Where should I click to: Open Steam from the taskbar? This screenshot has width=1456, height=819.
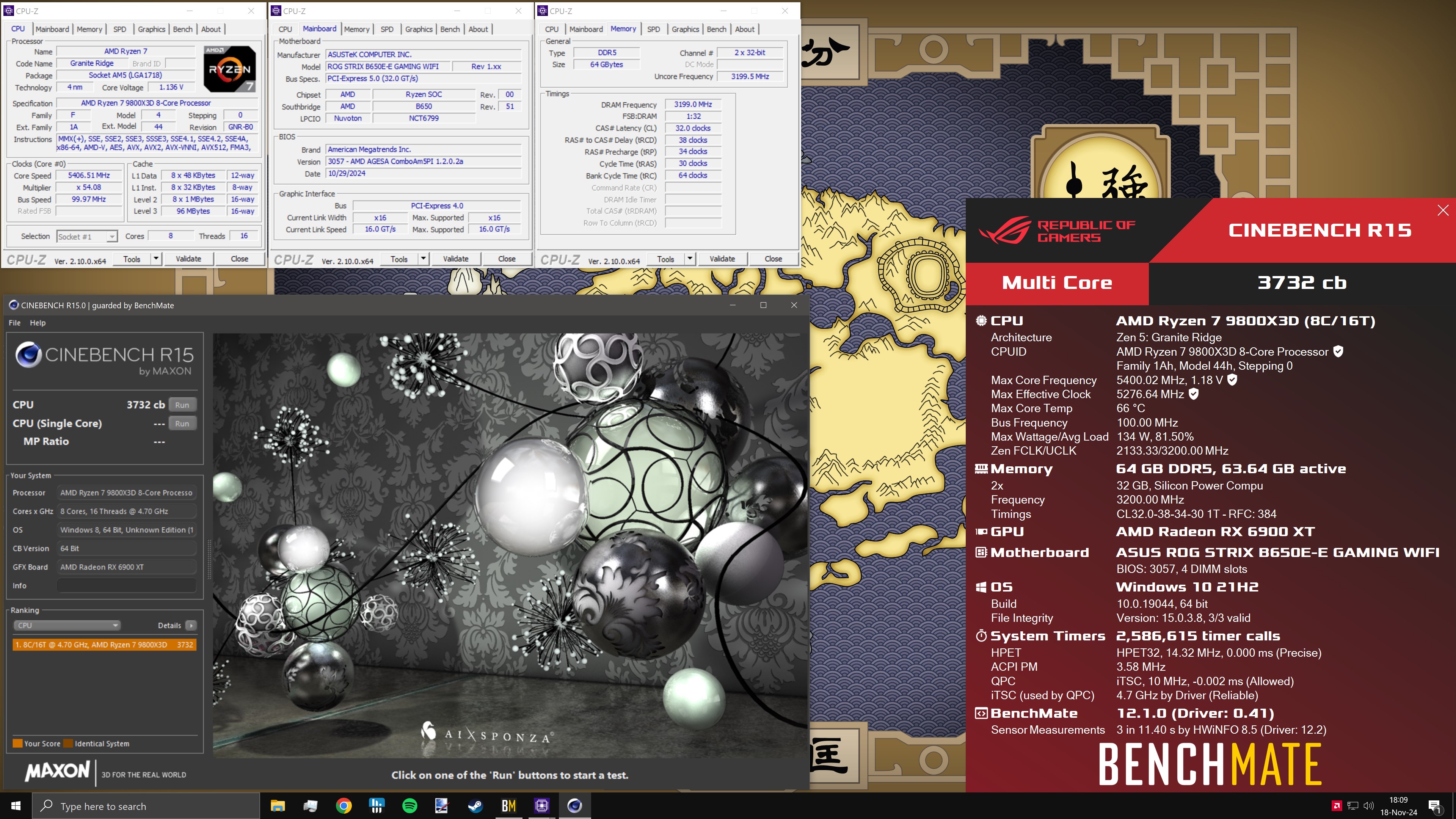475,805
